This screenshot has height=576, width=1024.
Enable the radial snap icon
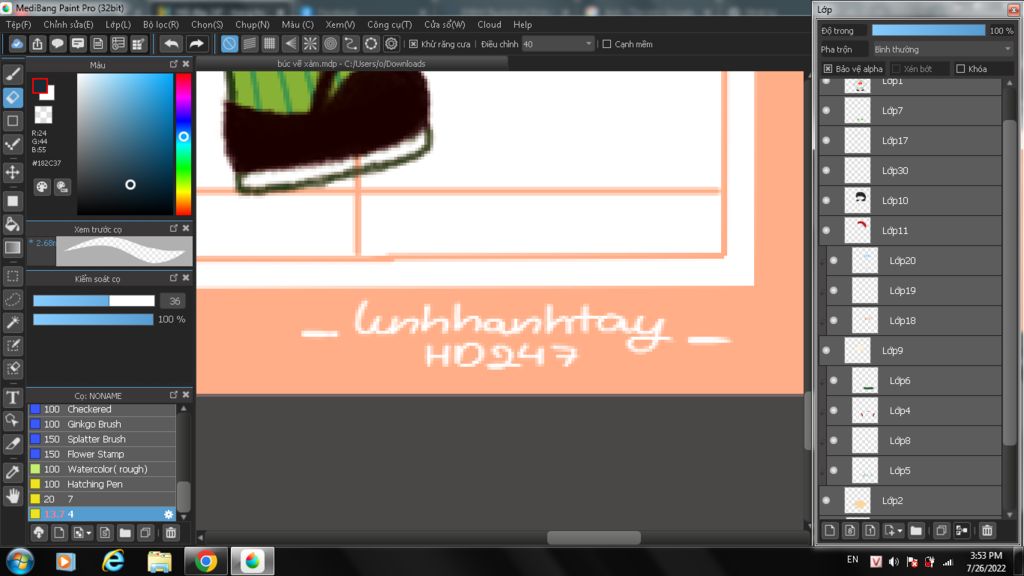click(310, 44)
